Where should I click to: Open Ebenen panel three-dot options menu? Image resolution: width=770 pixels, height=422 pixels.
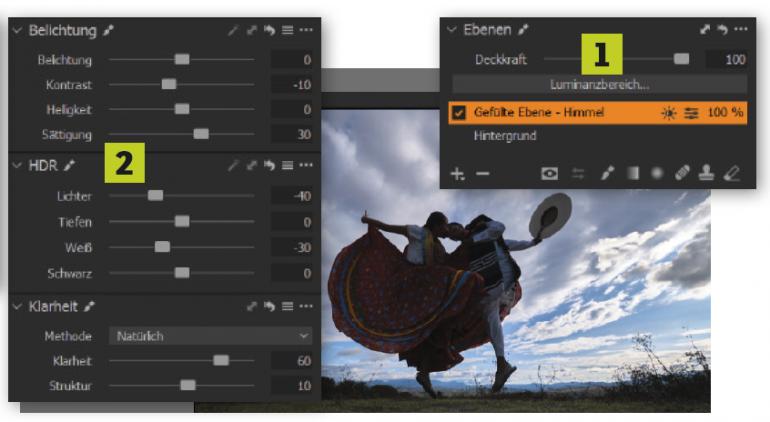740,30
